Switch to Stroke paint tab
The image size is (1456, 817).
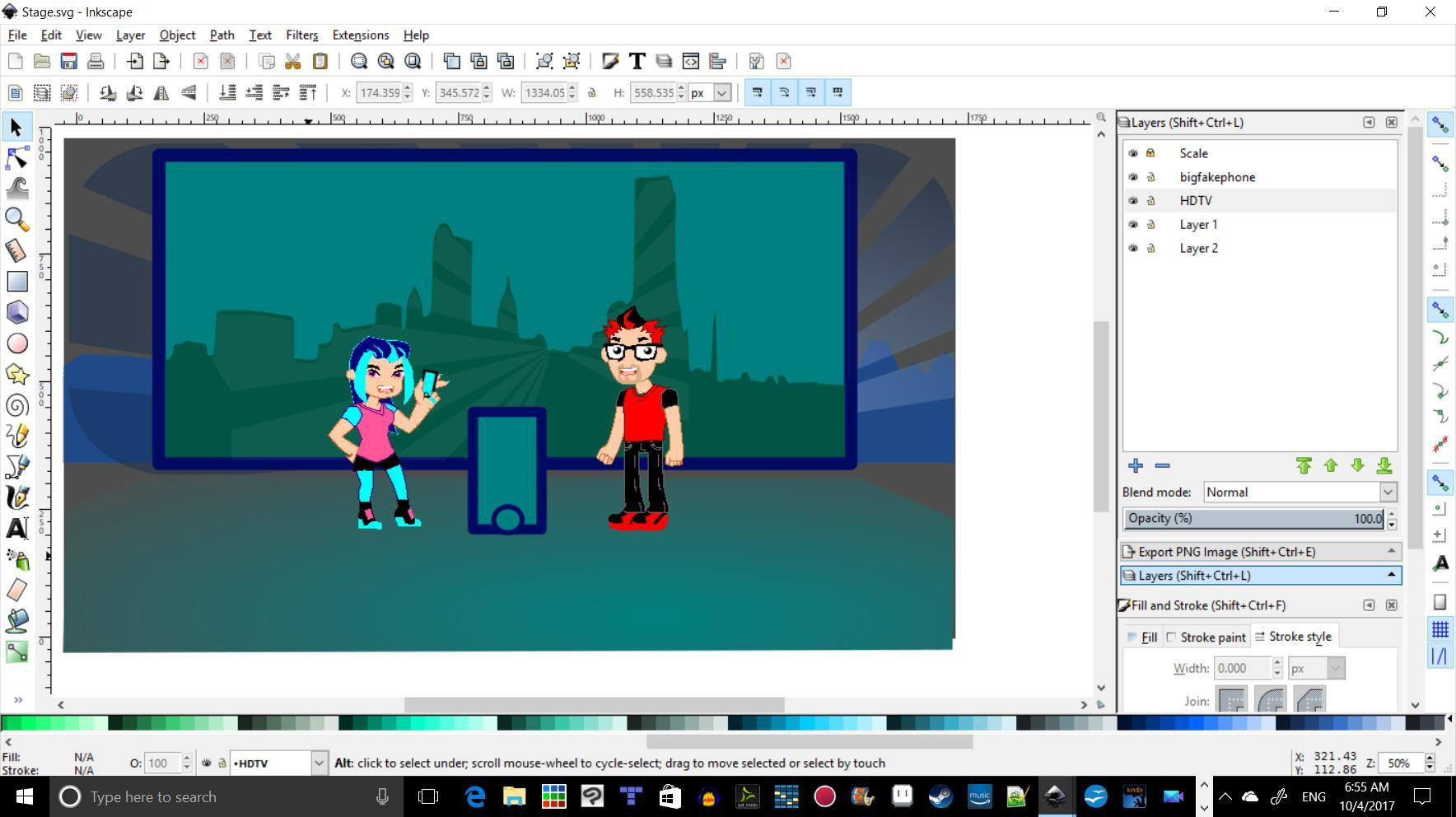1205,637
